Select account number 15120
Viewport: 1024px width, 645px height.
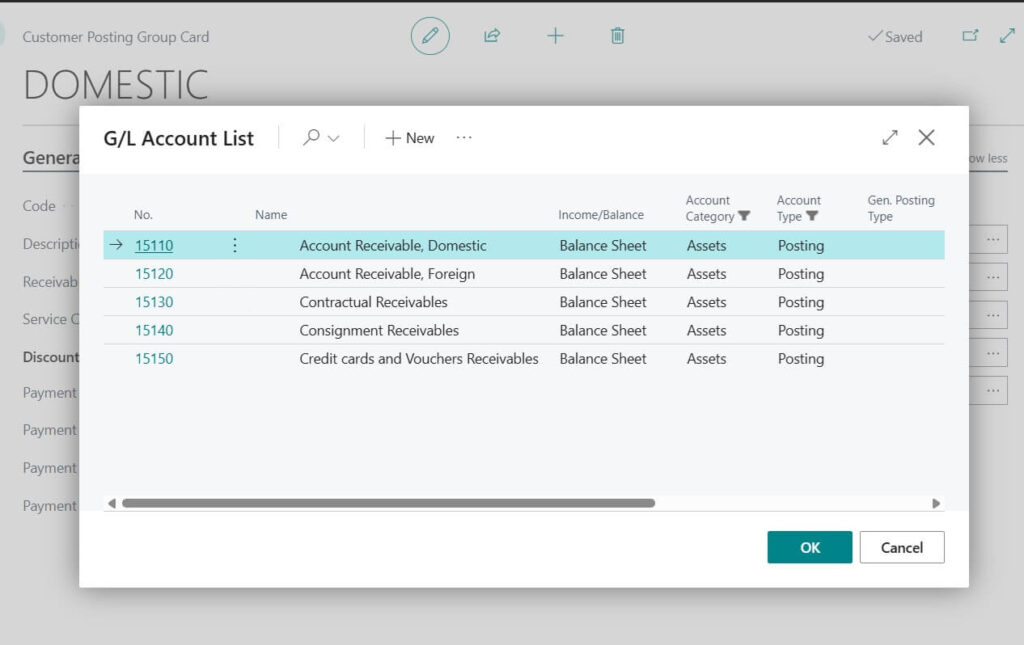(x=154, y=274)
